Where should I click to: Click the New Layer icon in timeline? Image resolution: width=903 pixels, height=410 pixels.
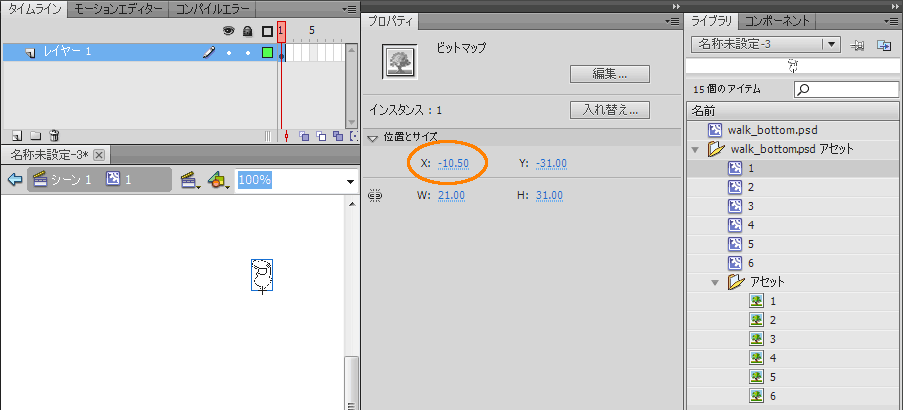tap(17, 135)
